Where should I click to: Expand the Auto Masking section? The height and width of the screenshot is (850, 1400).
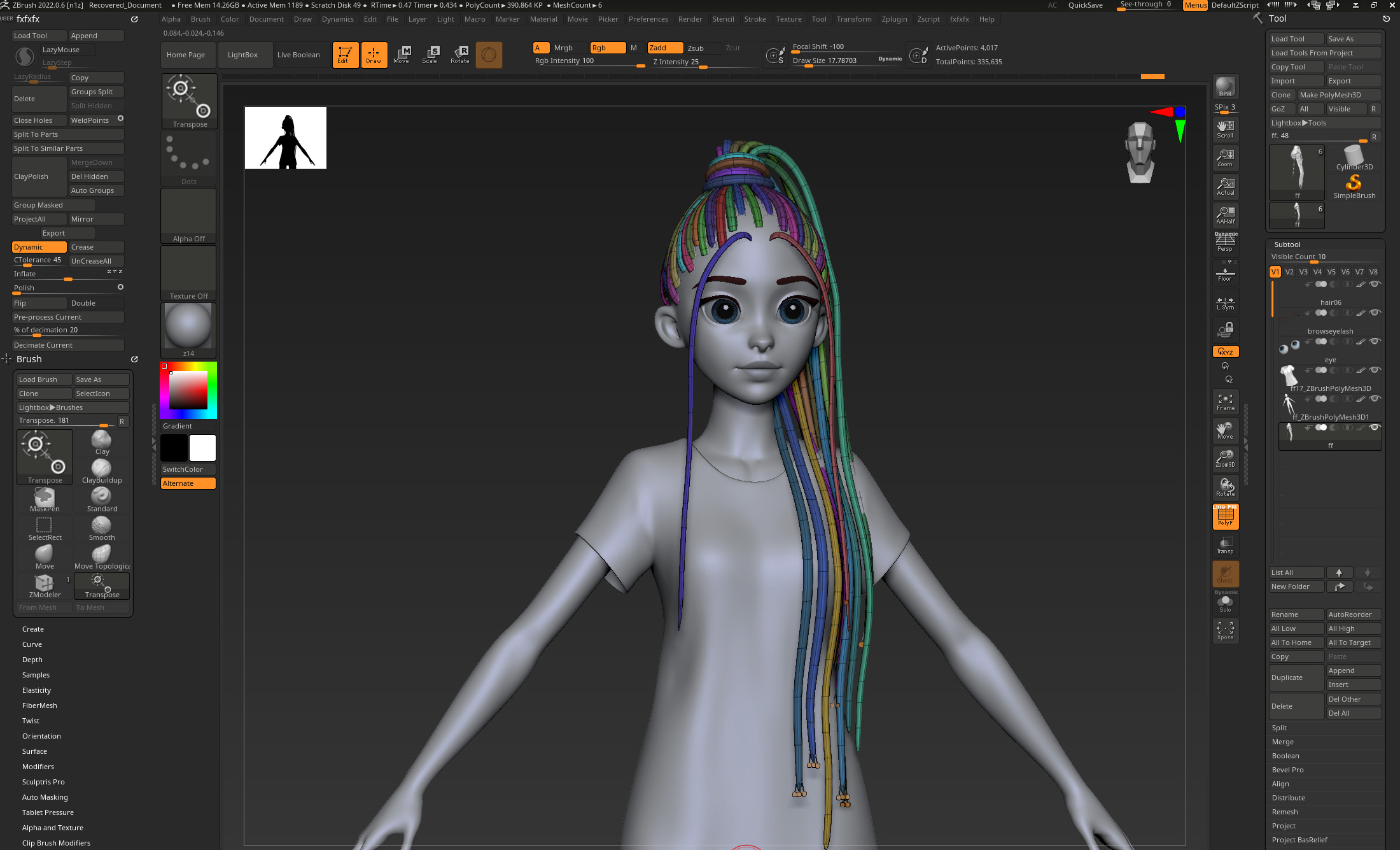click(x=45, y=797)
